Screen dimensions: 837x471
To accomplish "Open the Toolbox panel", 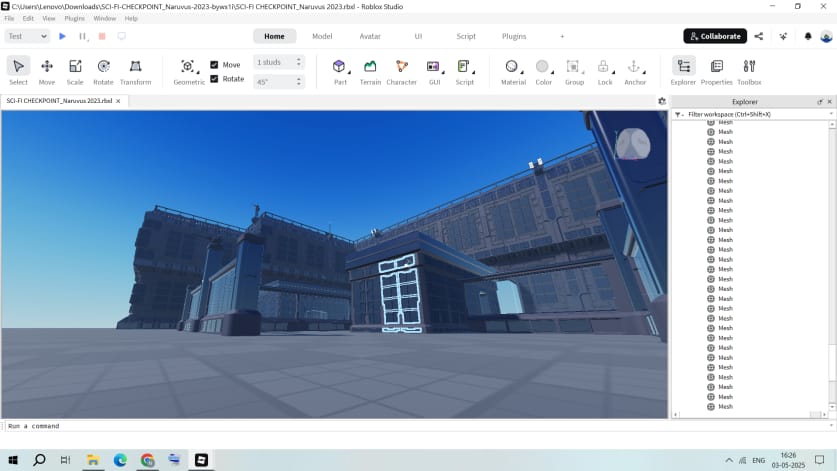I will click(x=749, y=71).
